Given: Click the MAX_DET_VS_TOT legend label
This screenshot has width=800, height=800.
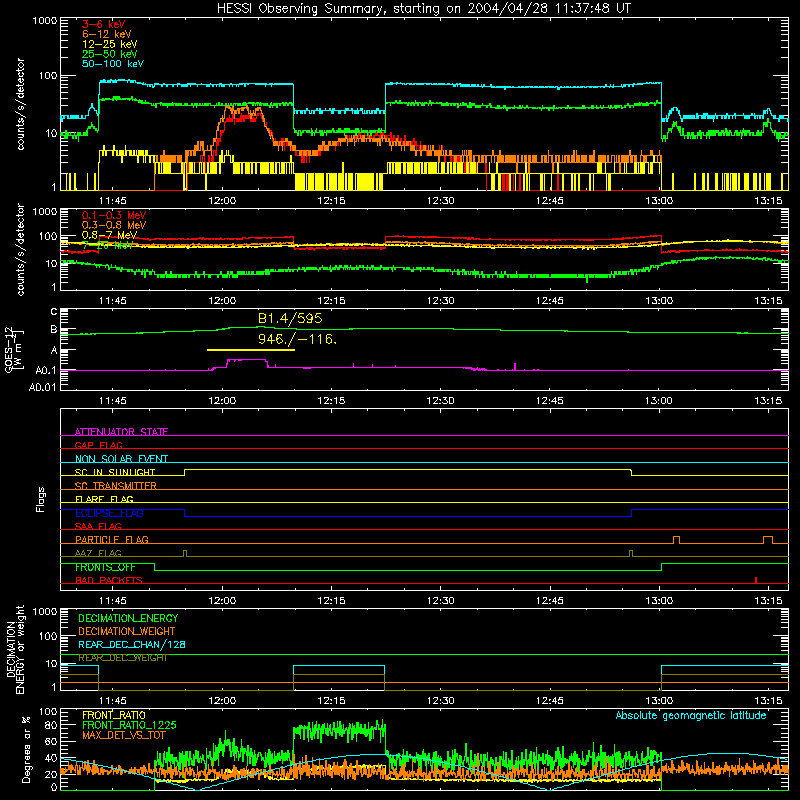Looking at the screenshot, I should click(124, 735).
